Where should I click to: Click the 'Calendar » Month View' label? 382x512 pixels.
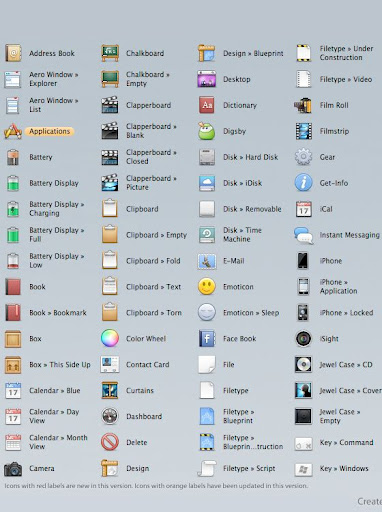pos(58,442)
